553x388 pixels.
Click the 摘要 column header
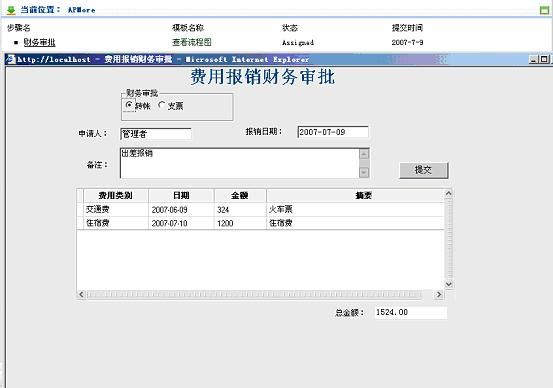(356, 195)
